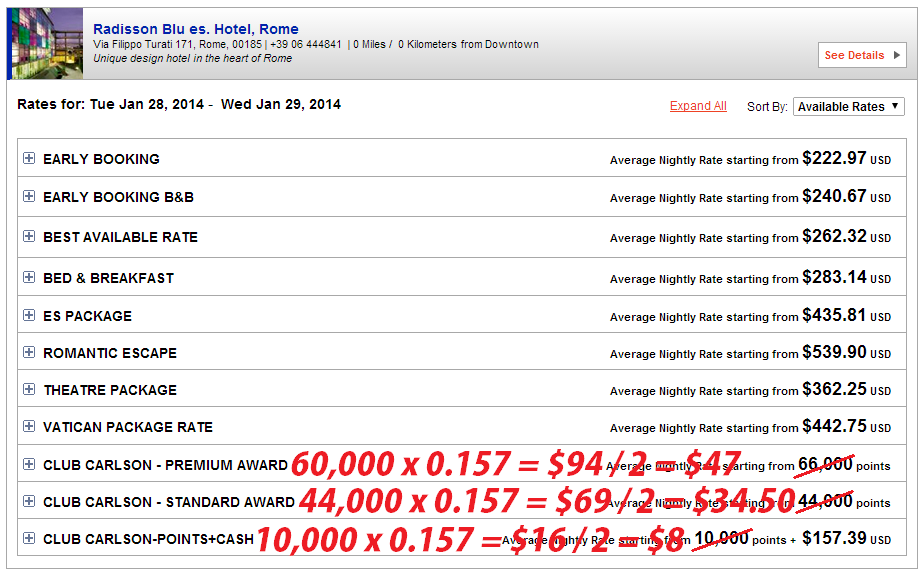Click the CLUB CARLSON - STANDARD AWARD name
Screen dimensions: 924x577
point(169,502)
